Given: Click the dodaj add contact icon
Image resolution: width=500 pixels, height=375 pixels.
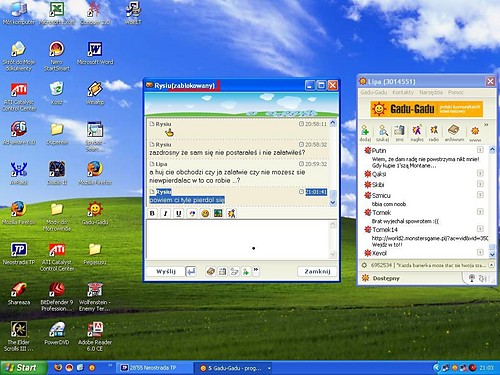Looking at the screenshot, I should coord(365,133).
